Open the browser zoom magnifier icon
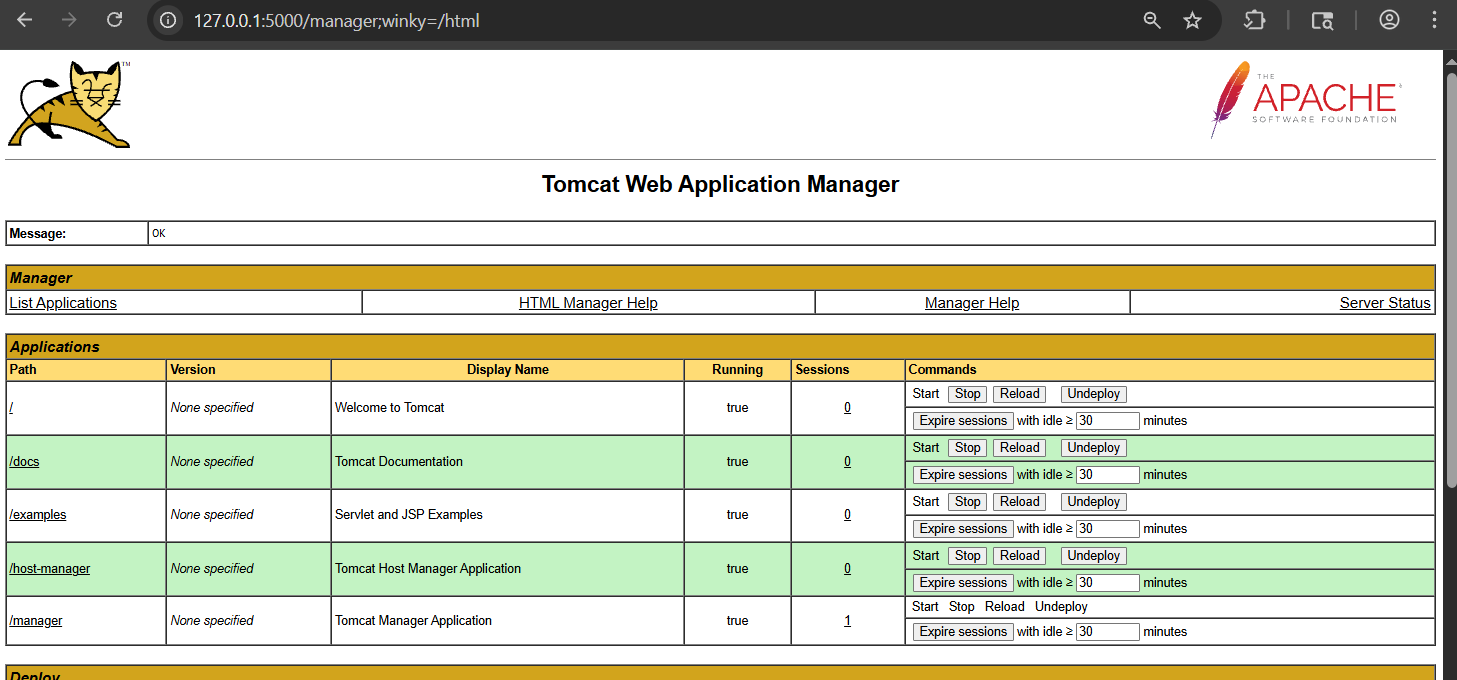Screen dimensions: 1457x680 pos(1152,20)
